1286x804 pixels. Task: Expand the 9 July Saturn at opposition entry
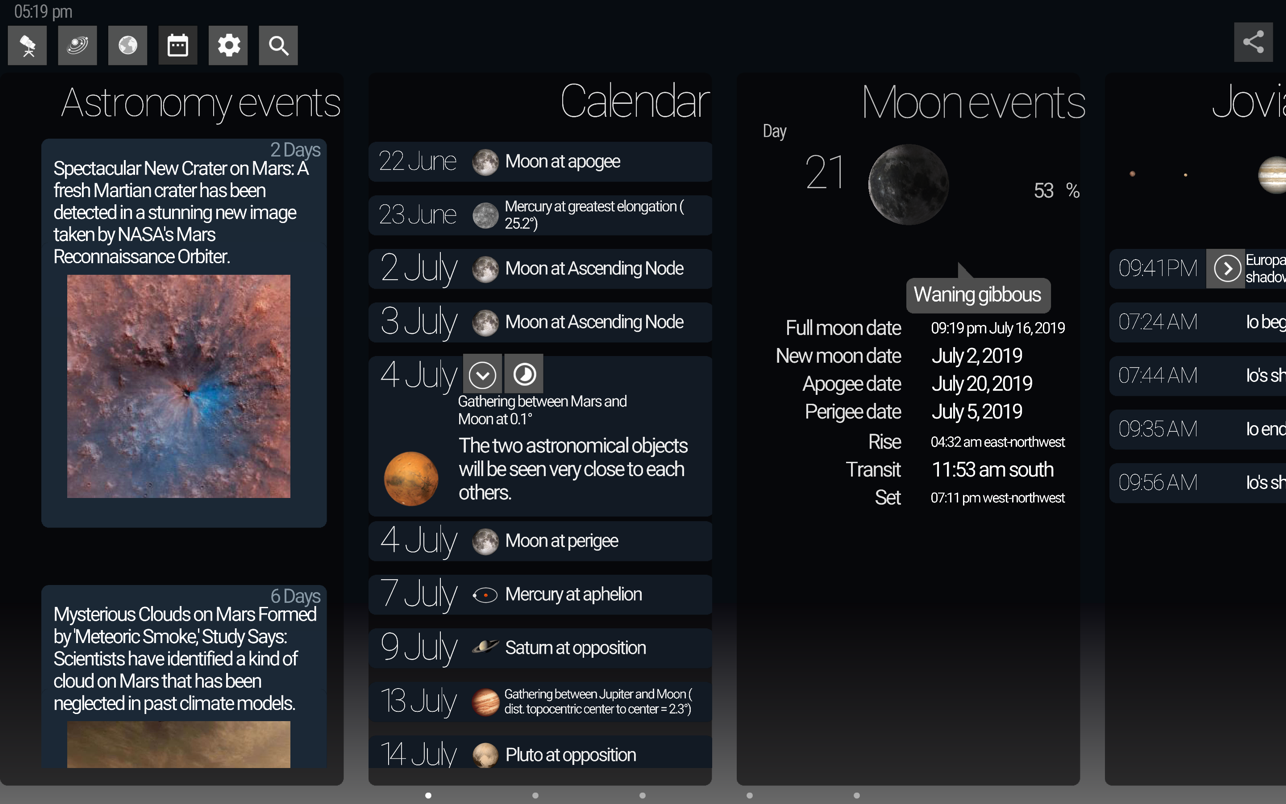540,648
